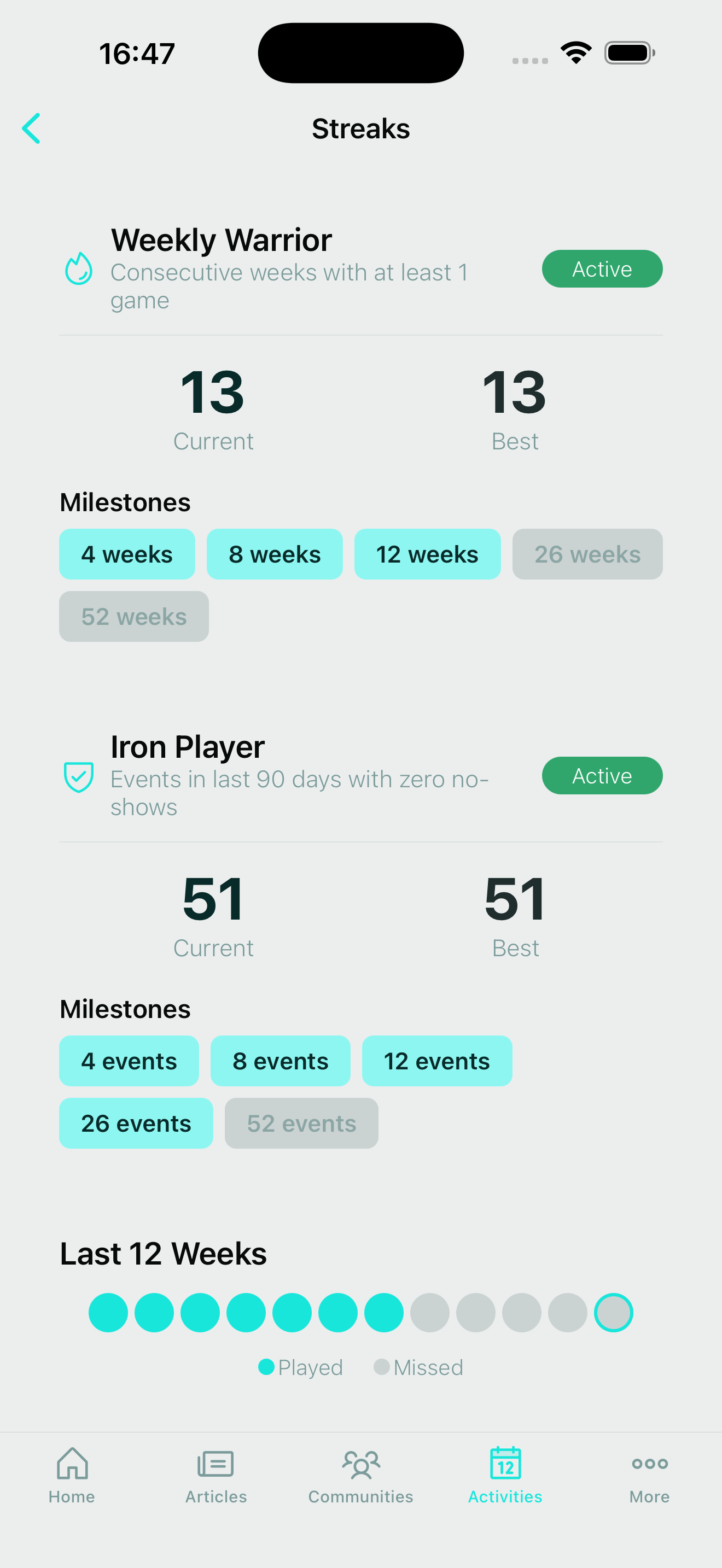Open the Home tab icon
722x1568 pixels.
coord(72,1462)
